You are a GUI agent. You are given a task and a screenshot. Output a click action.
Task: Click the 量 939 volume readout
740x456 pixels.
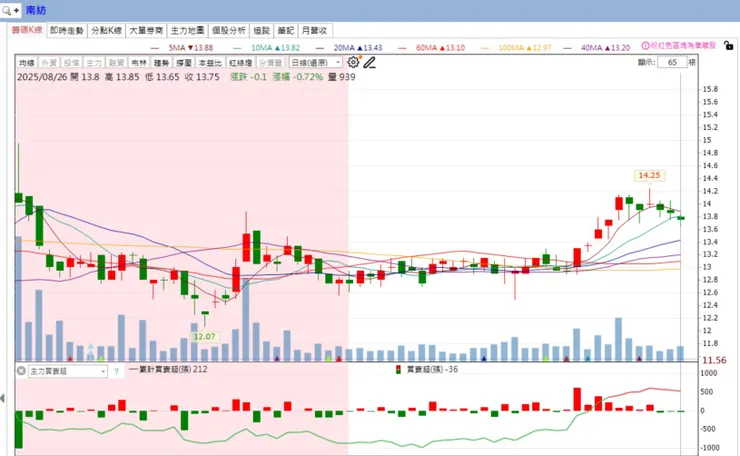342,77
